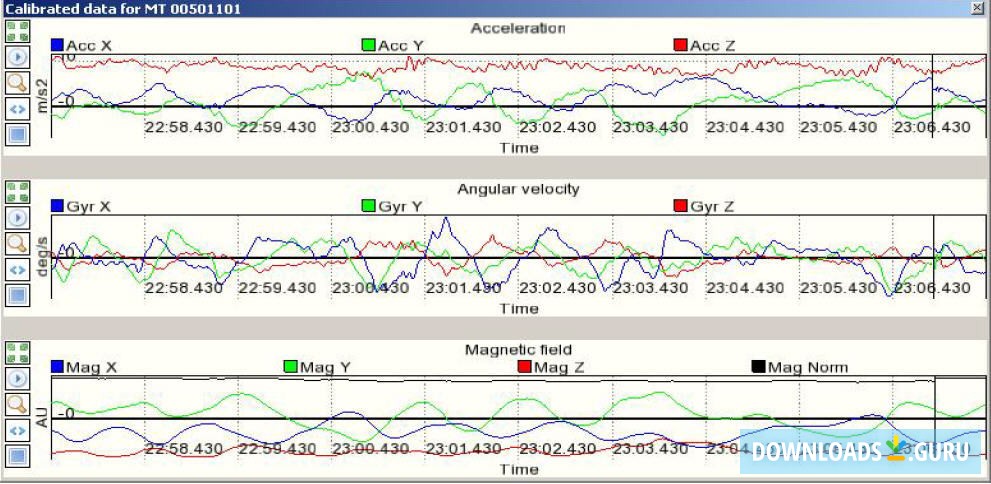The height and width of the screenshot is (484, 991).
Task: Click the blue Gyr X legend swatch
Action: tap(58, 206)
